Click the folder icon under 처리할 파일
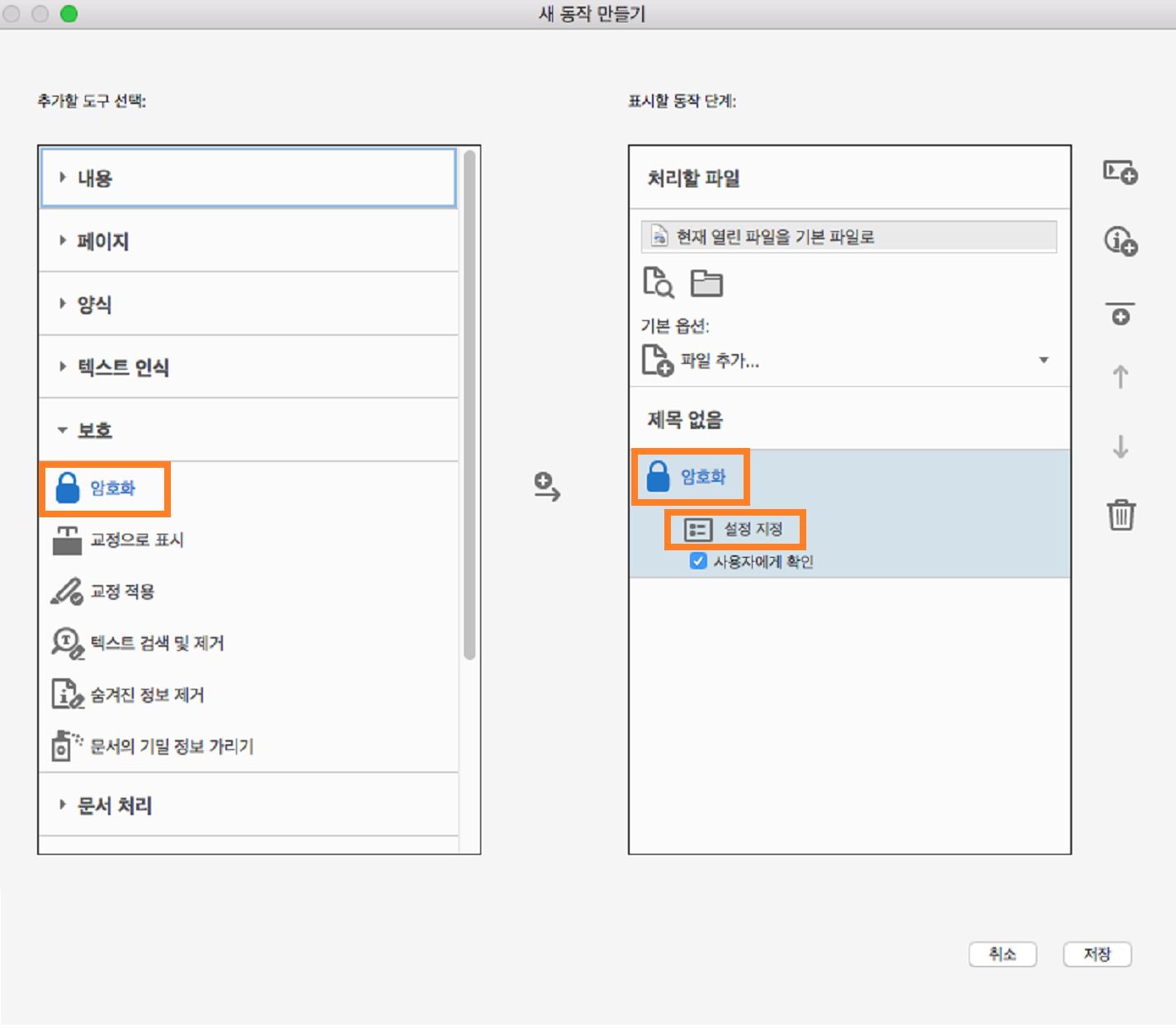Image resolution: width=1176 pixels, height=1028 pixels. point(708,282)
